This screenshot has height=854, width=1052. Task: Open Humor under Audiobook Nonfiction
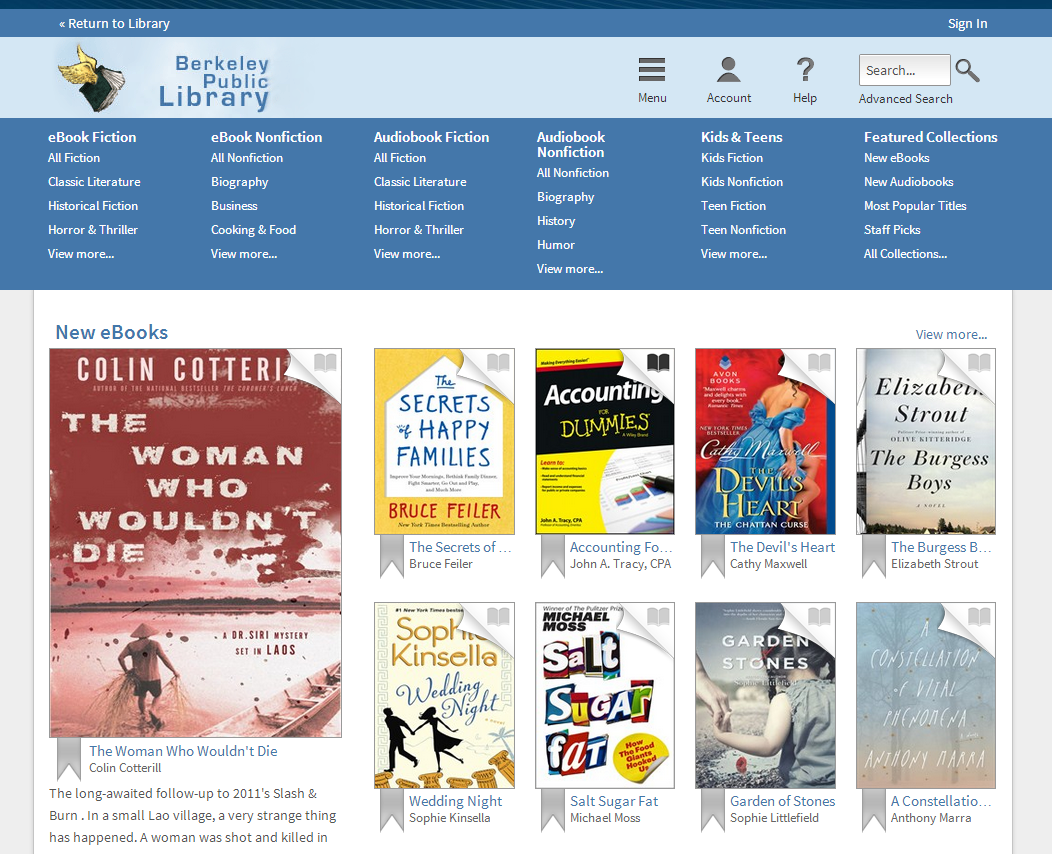[x=556, y=245]
